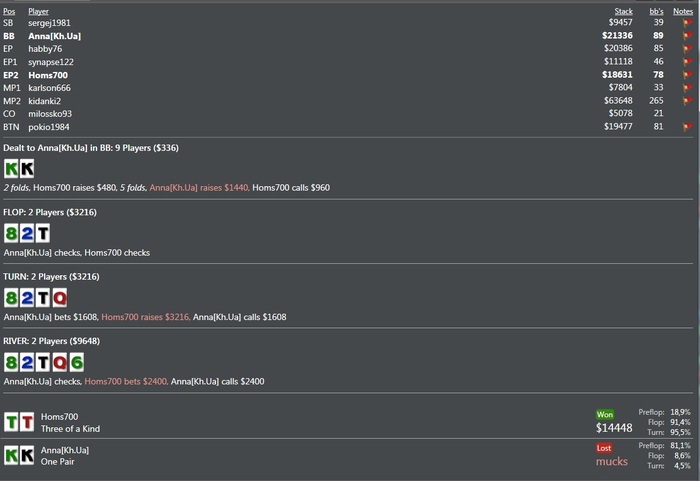Click the Queen card in the TURN board
700x481 pixels.
[59, 298]
